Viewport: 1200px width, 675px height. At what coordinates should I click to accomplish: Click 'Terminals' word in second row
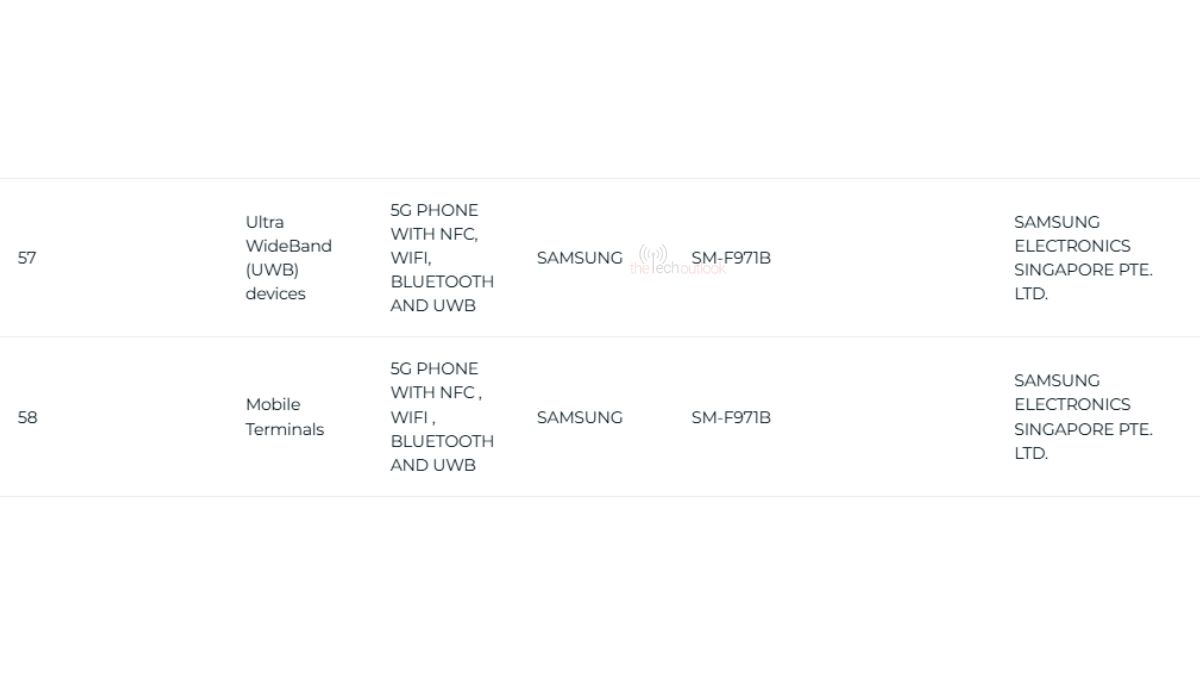coord(285,429)
